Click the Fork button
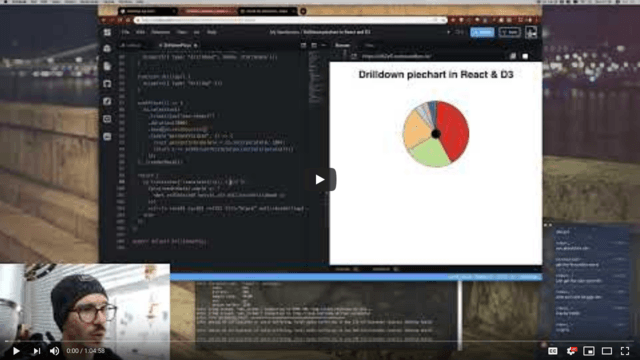This screenshot has width=640, height=360. coord(509,32)
